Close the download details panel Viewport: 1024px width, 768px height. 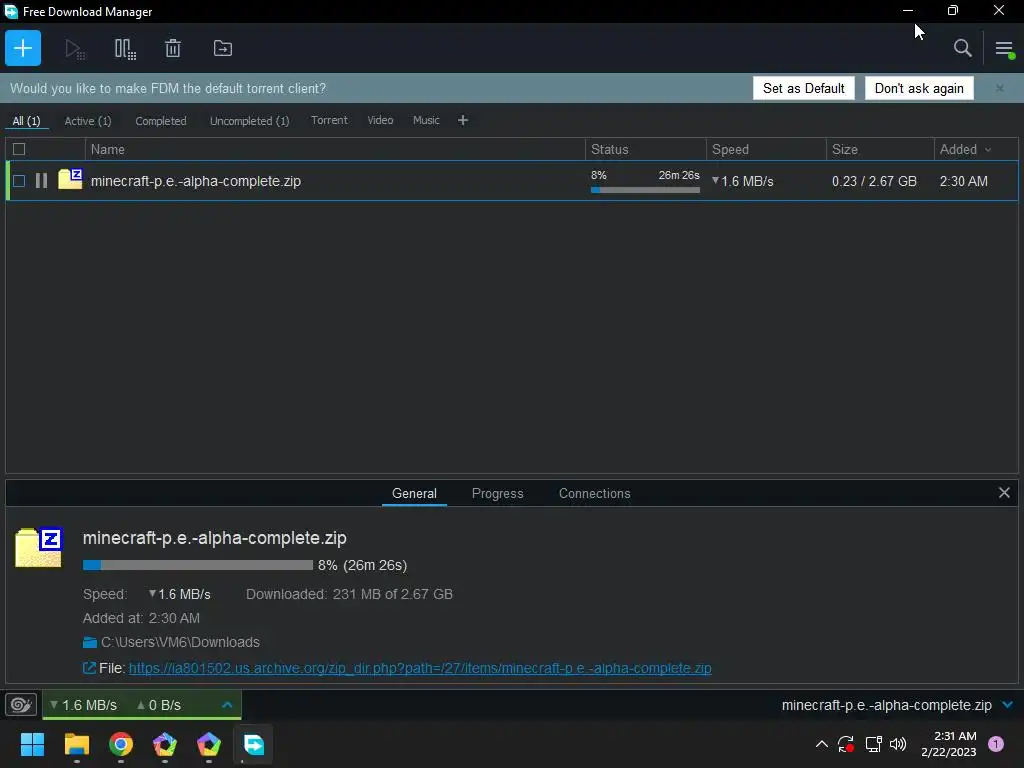[1004, 493]
